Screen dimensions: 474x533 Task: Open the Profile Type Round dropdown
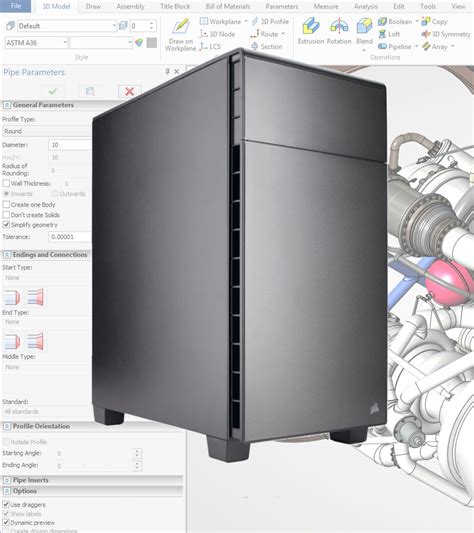pos(47,131)
